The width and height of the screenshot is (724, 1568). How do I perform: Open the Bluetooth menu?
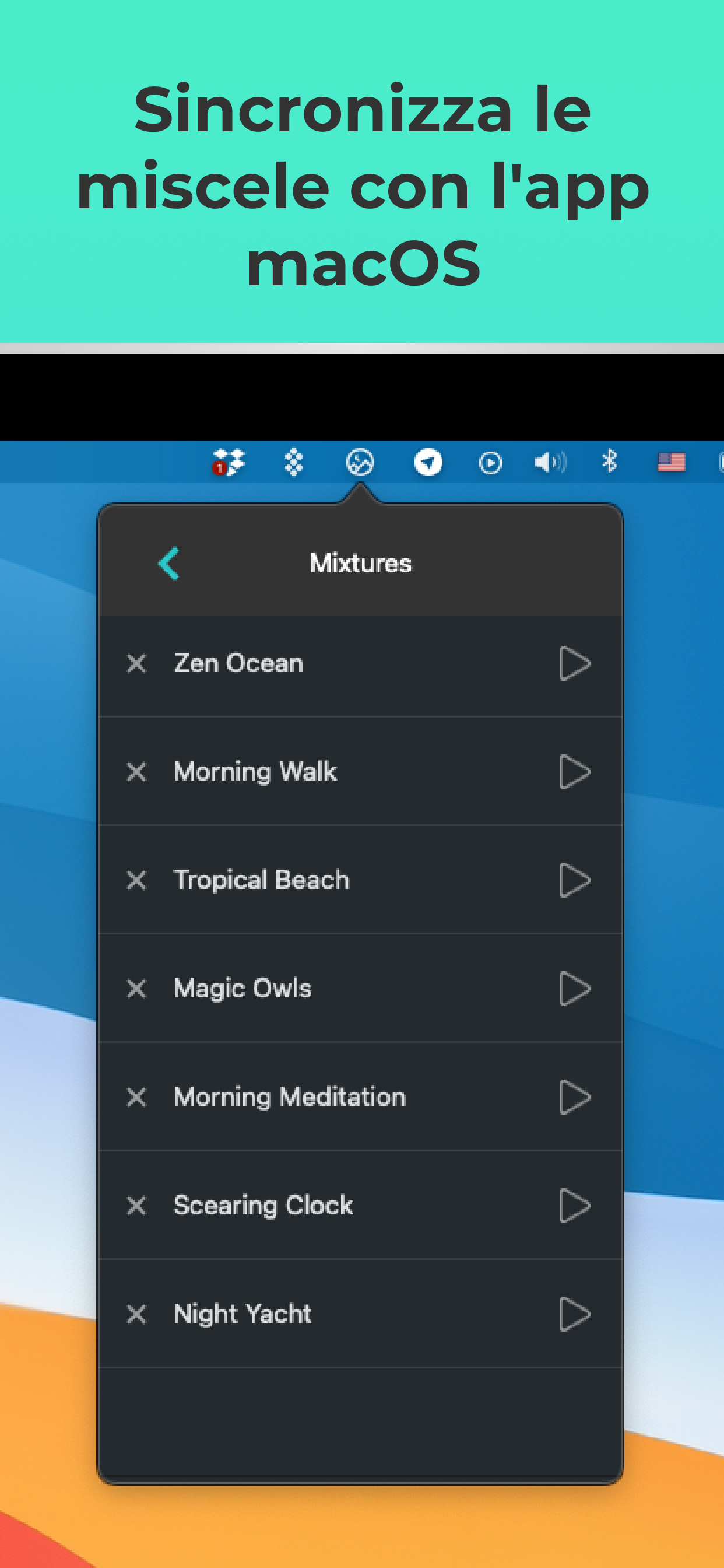pos(610,461)
